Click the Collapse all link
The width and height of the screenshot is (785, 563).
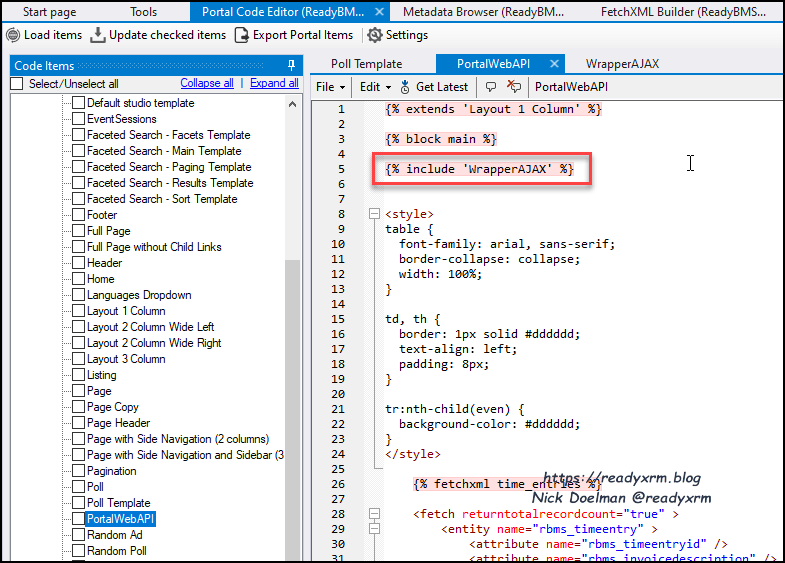[x=207, y=84]
